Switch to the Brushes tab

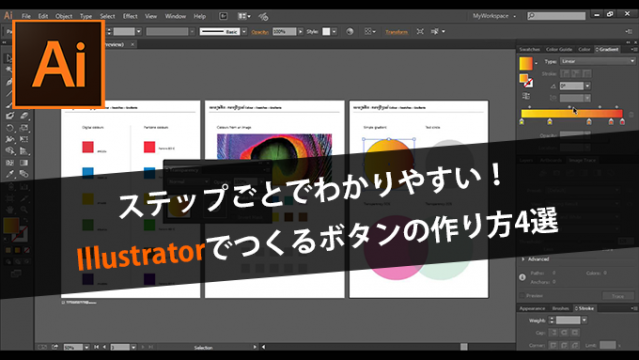point(560,308)
